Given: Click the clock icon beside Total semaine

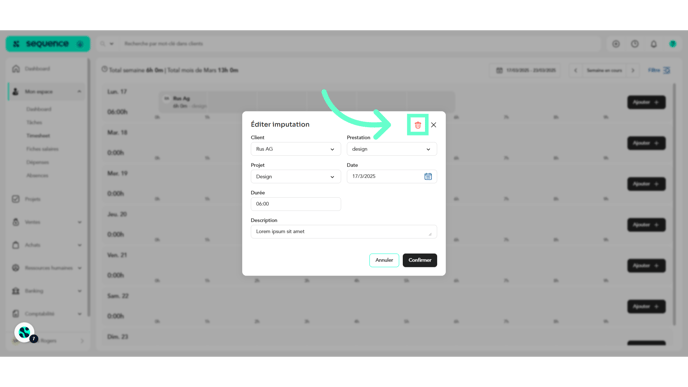Looking at the screenshot, I should [104, 69].
